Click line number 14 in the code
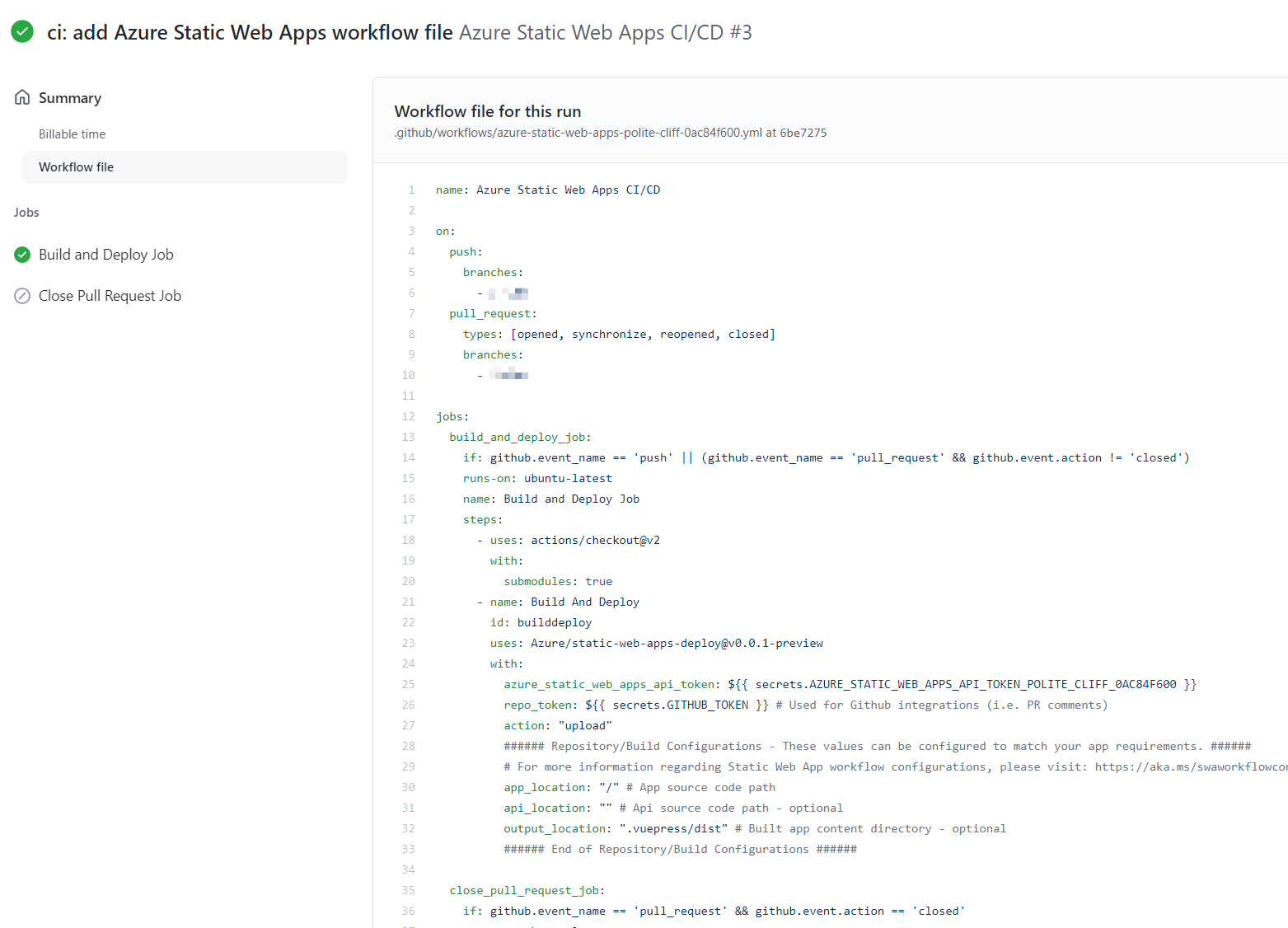The height and width of the screenshot is (928, 1288). point(409,457)
